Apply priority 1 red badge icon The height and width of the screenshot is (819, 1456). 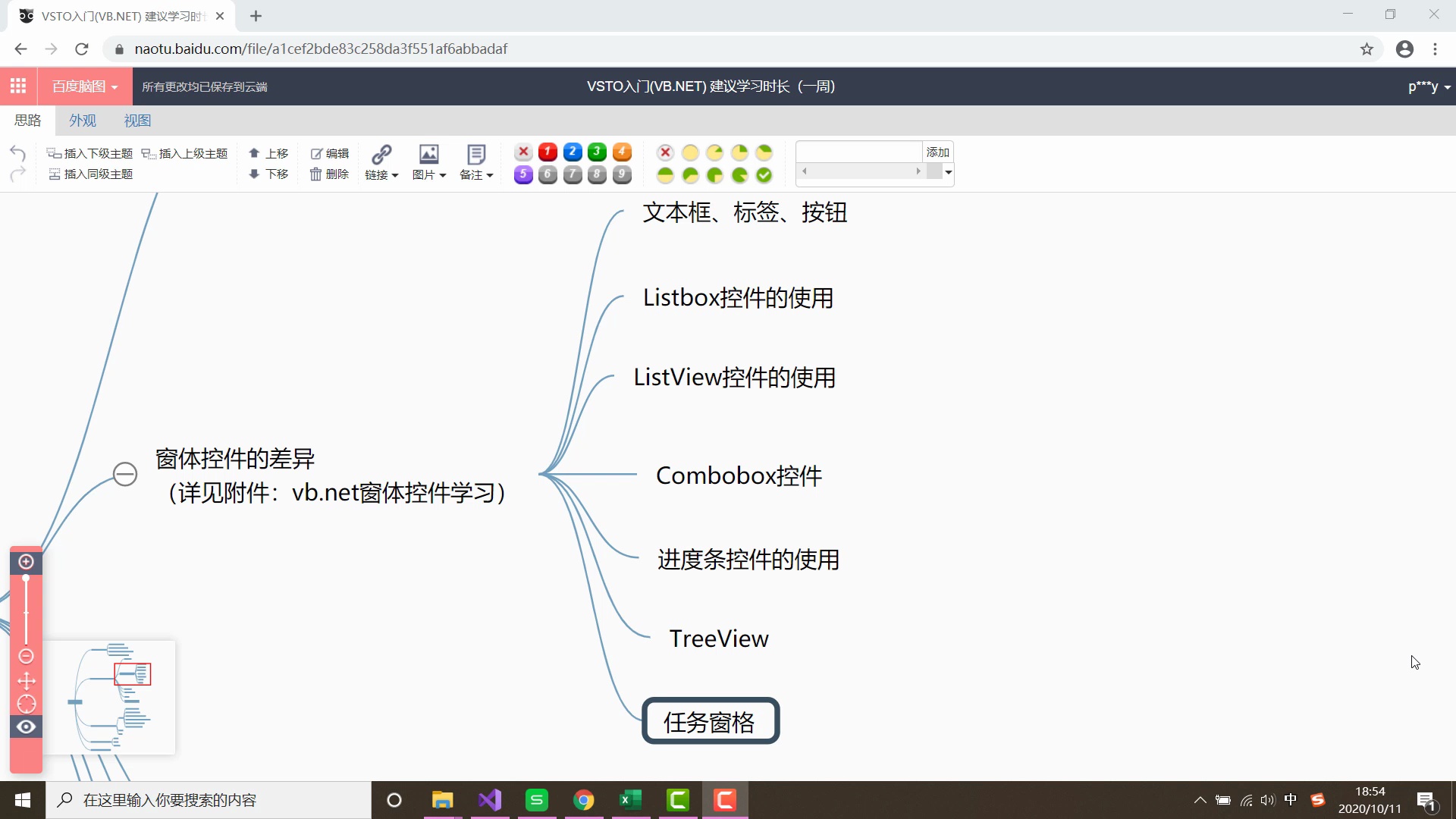pos(548,152)
